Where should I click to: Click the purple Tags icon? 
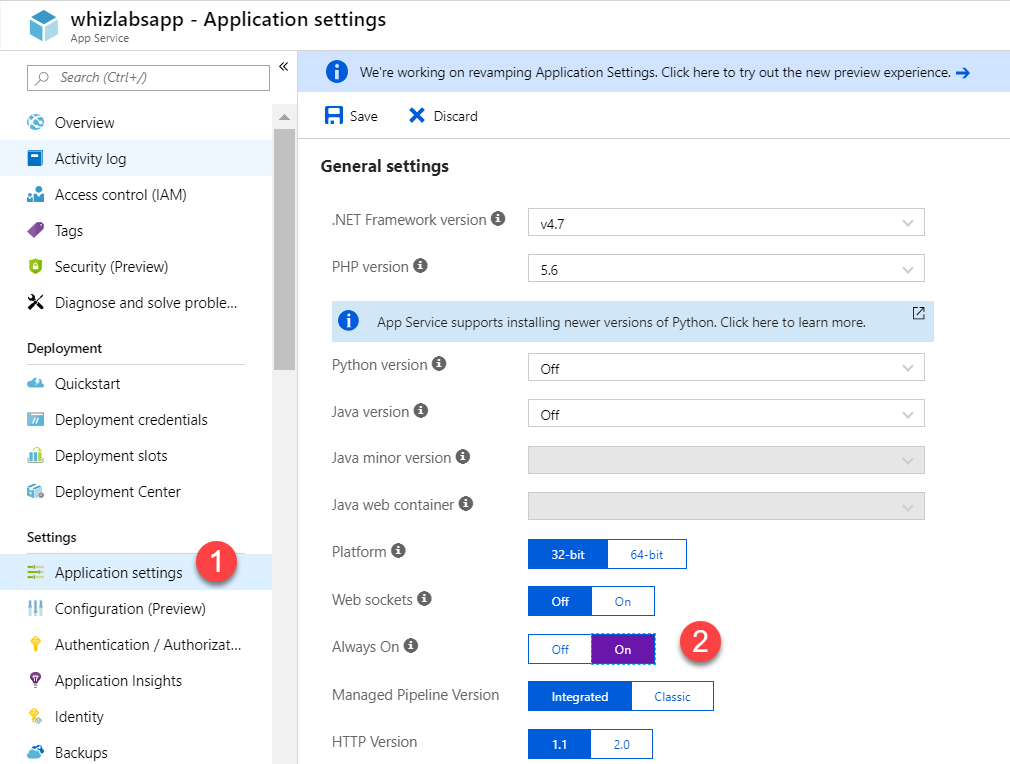(x=35, y=230)
